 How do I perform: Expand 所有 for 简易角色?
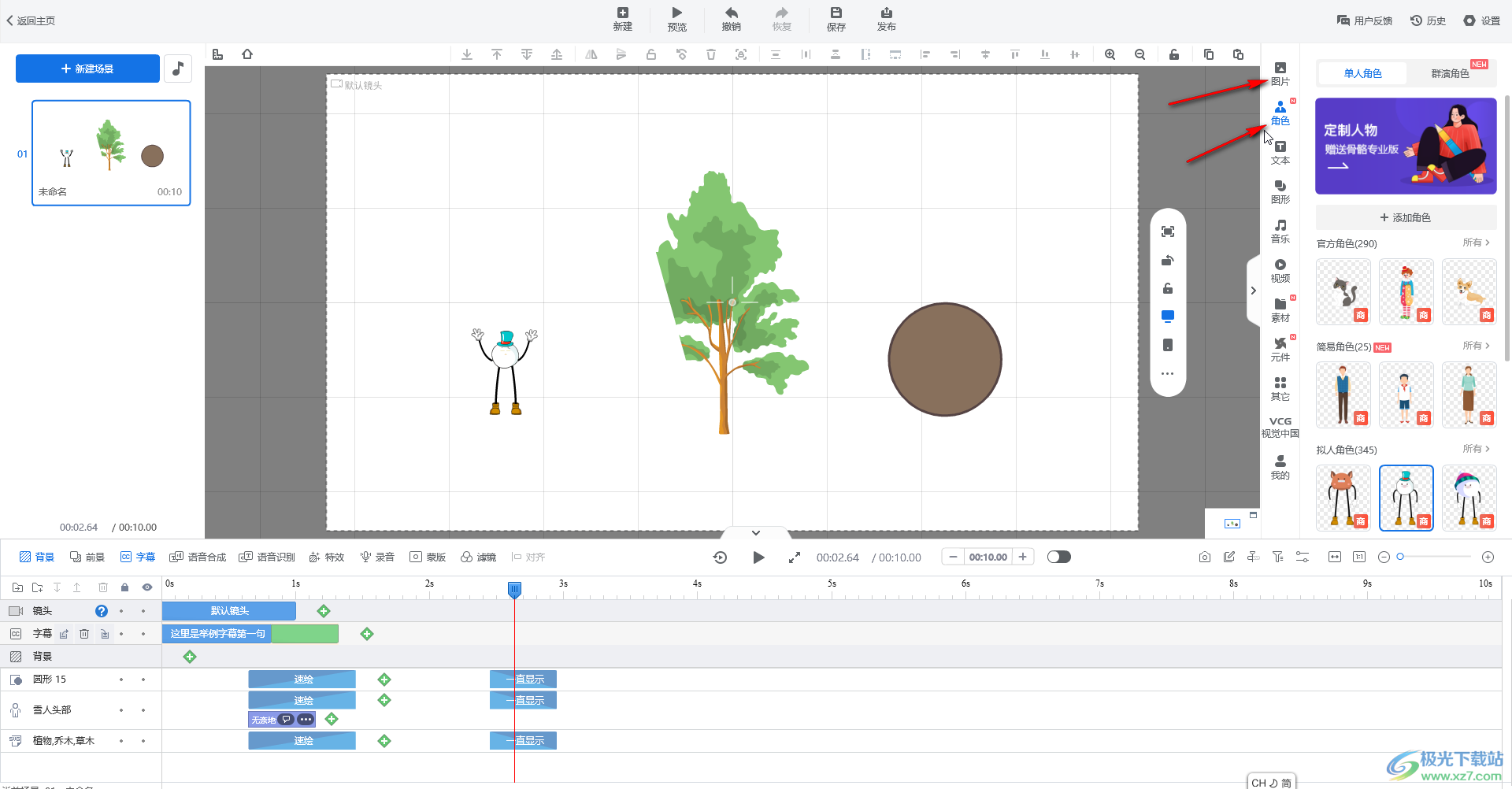(1476, 346)
